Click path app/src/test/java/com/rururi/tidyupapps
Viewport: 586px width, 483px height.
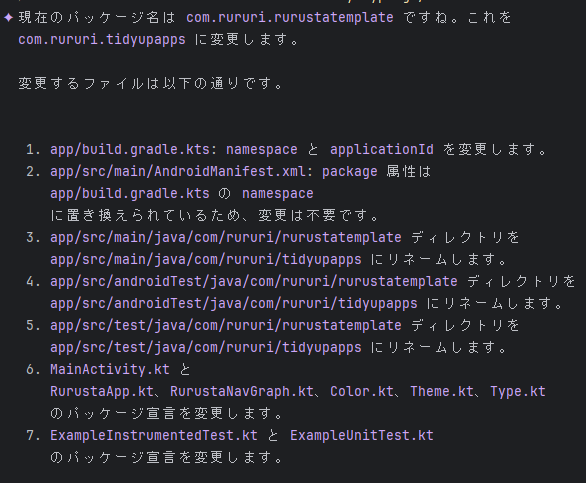[206, 348]
